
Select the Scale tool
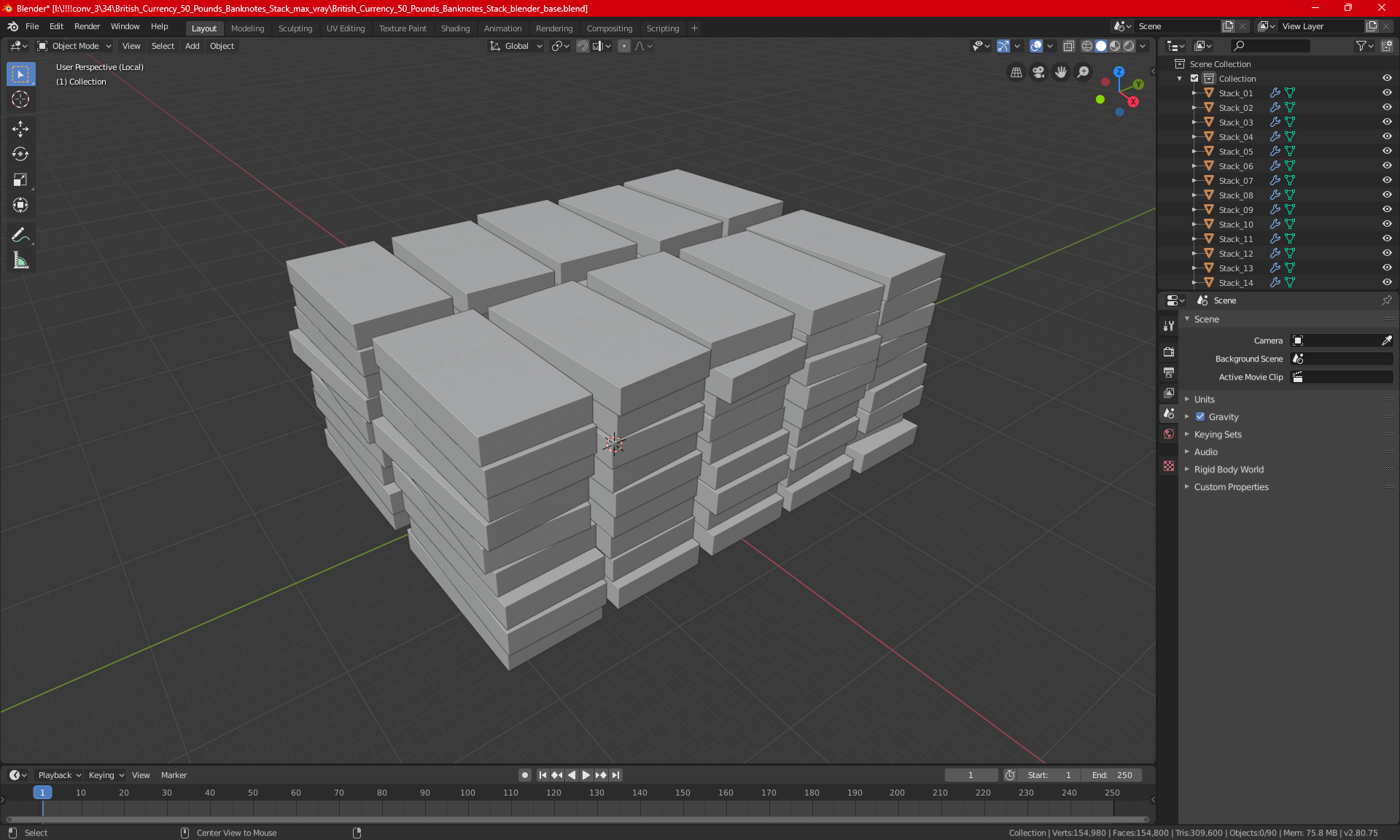click(x=20, y=179)
